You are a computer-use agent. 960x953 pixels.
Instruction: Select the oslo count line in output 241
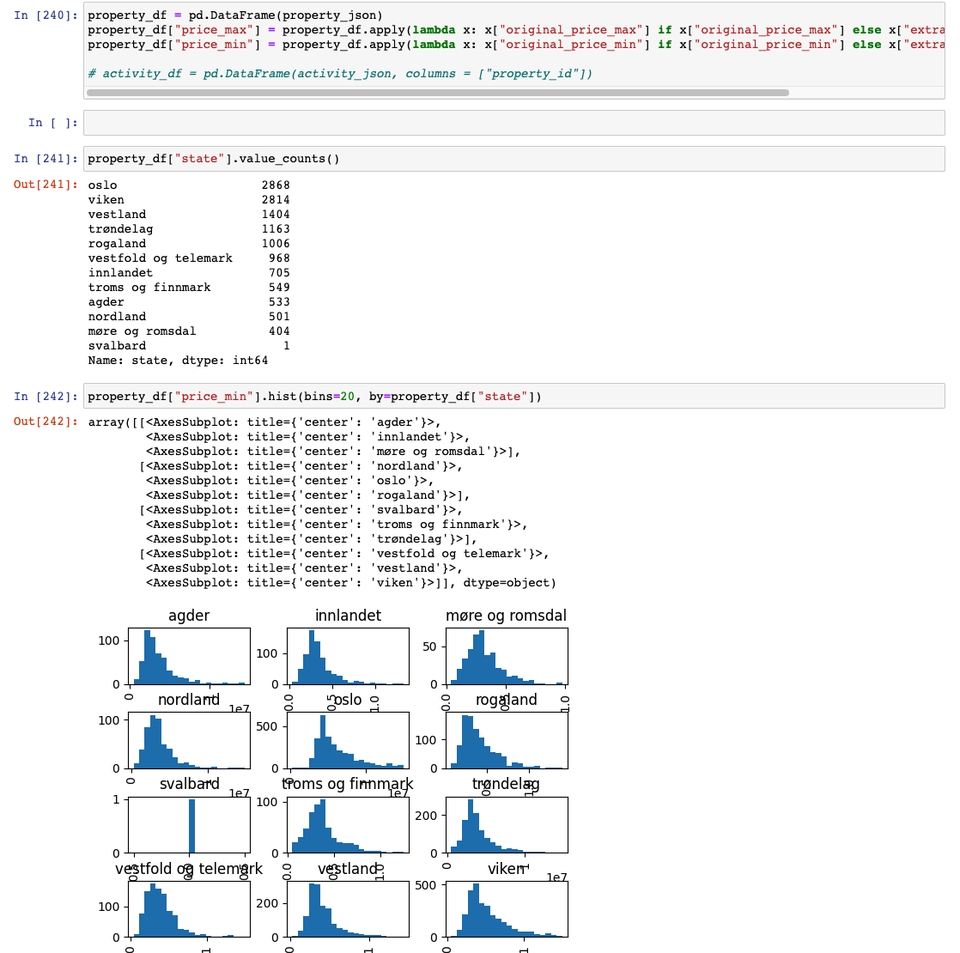pyautogui.click(x=180, y=184)
